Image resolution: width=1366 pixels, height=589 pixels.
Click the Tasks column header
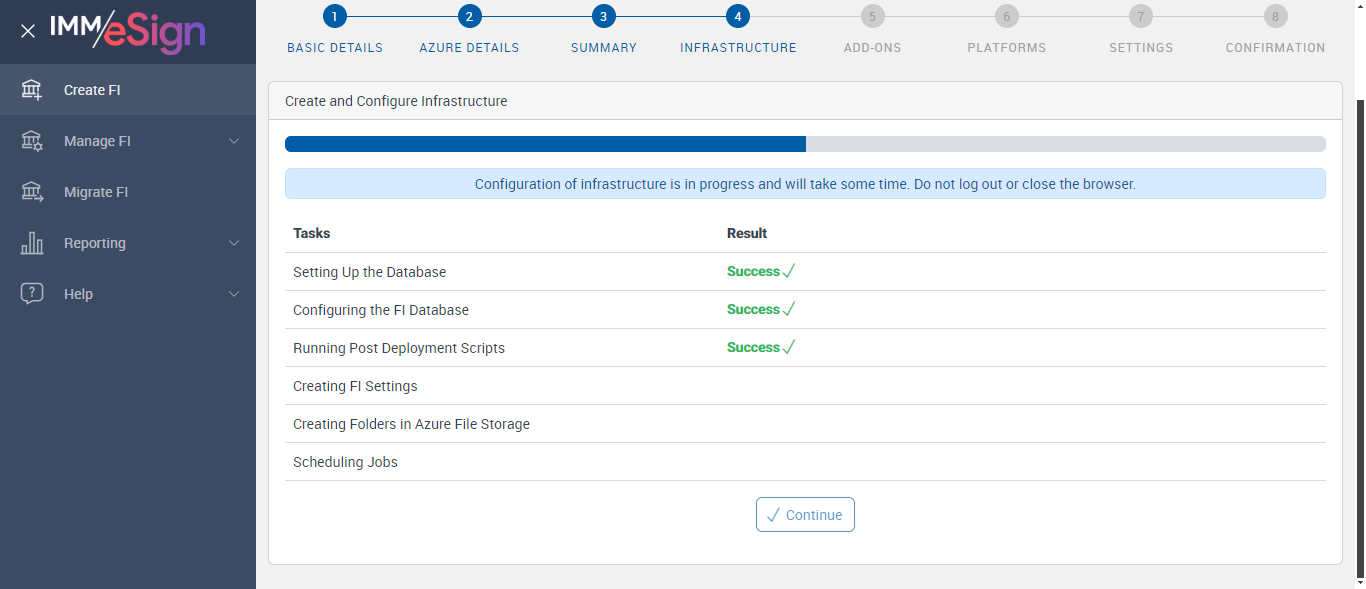312,233
